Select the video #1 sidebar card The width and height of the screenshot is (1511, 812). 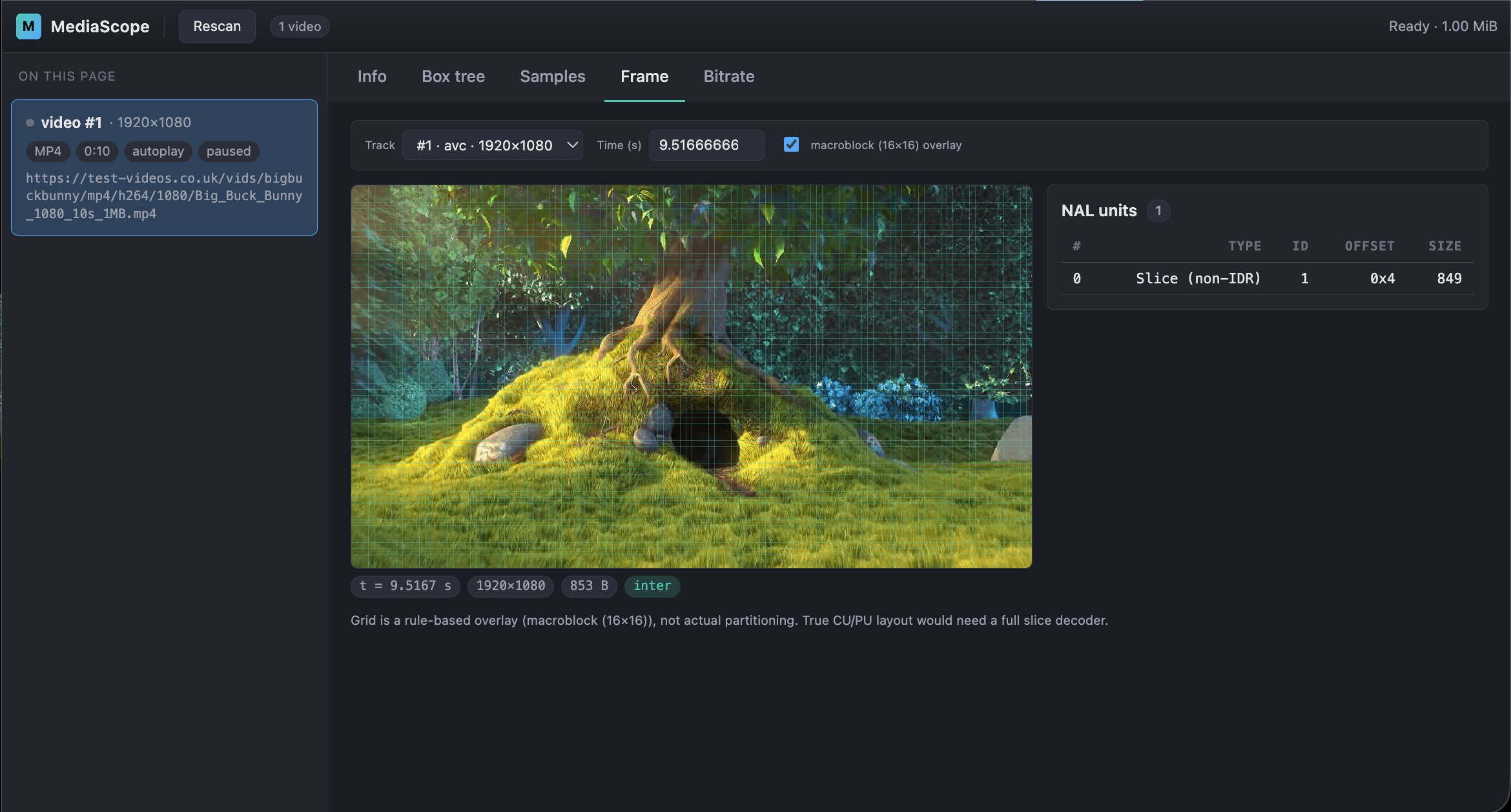click(164, 167)
